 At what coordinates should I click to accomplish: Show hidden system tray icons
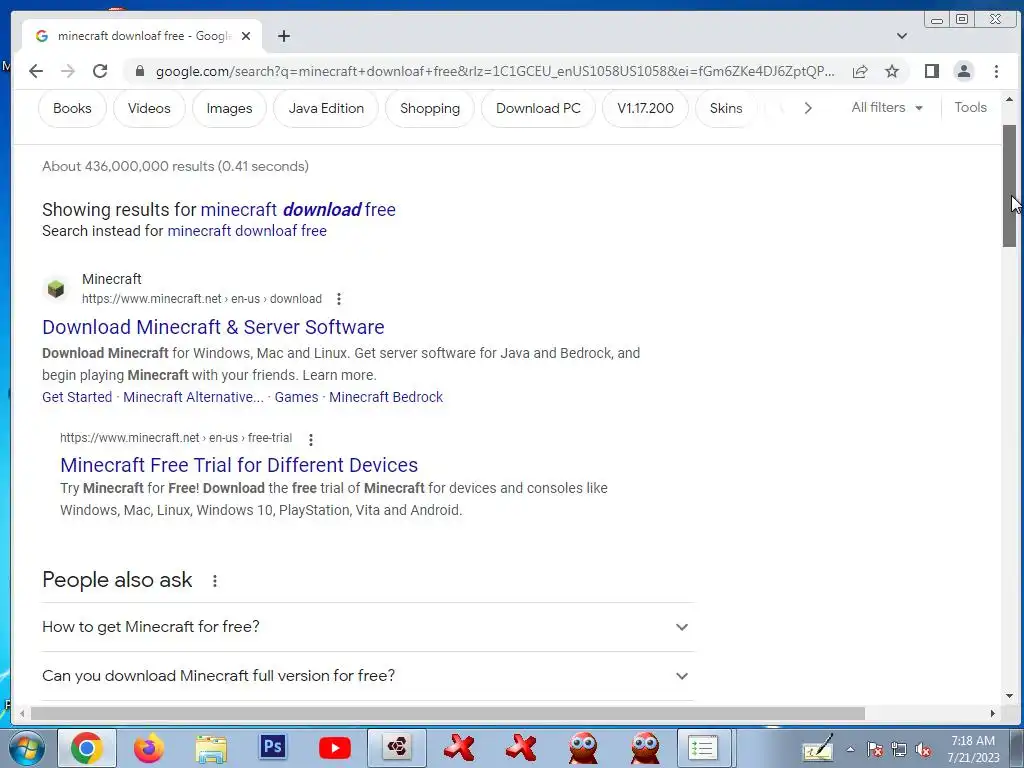[x=850, y=750]
